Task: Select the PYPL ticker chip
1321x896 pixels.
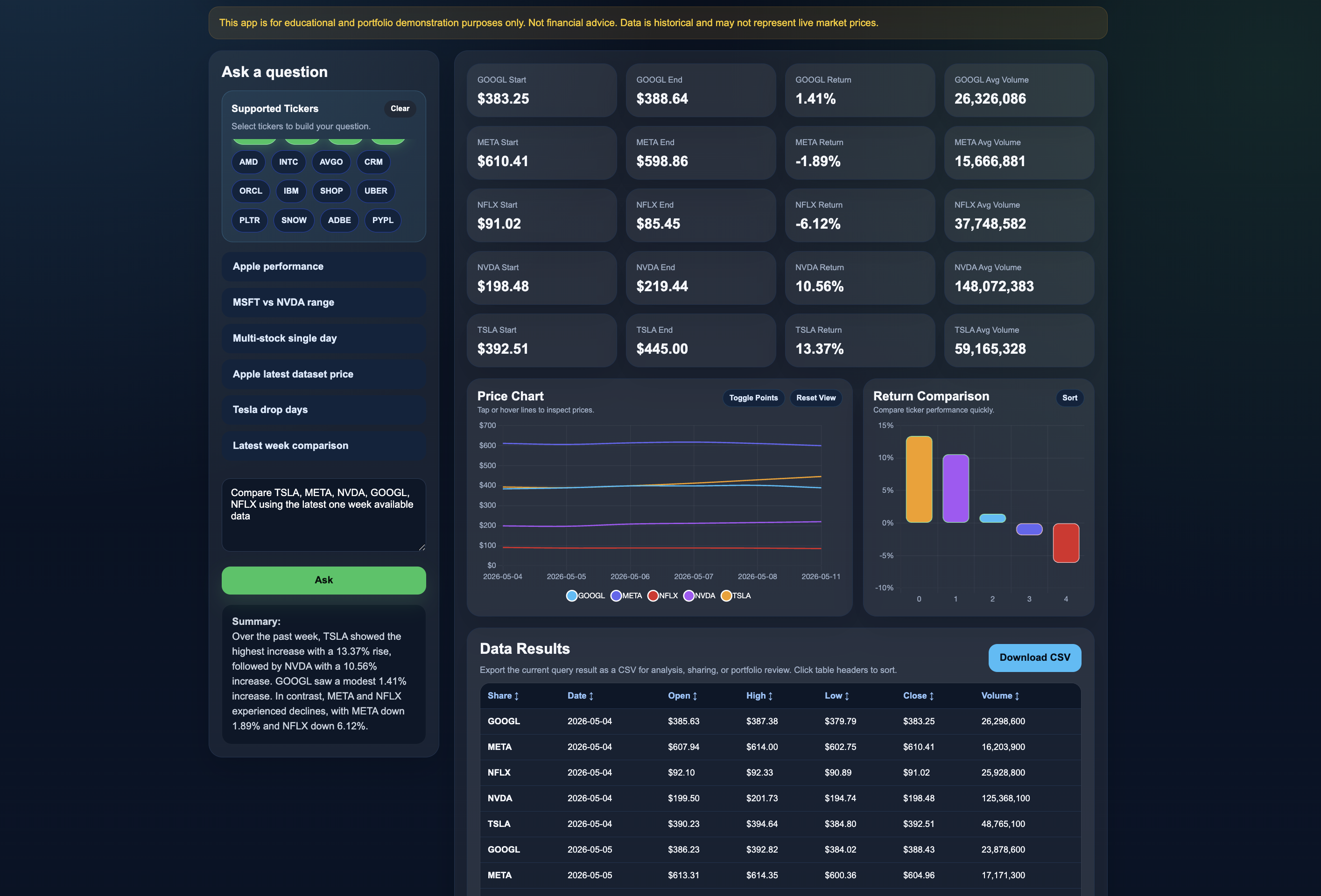Action: (383, 220)
